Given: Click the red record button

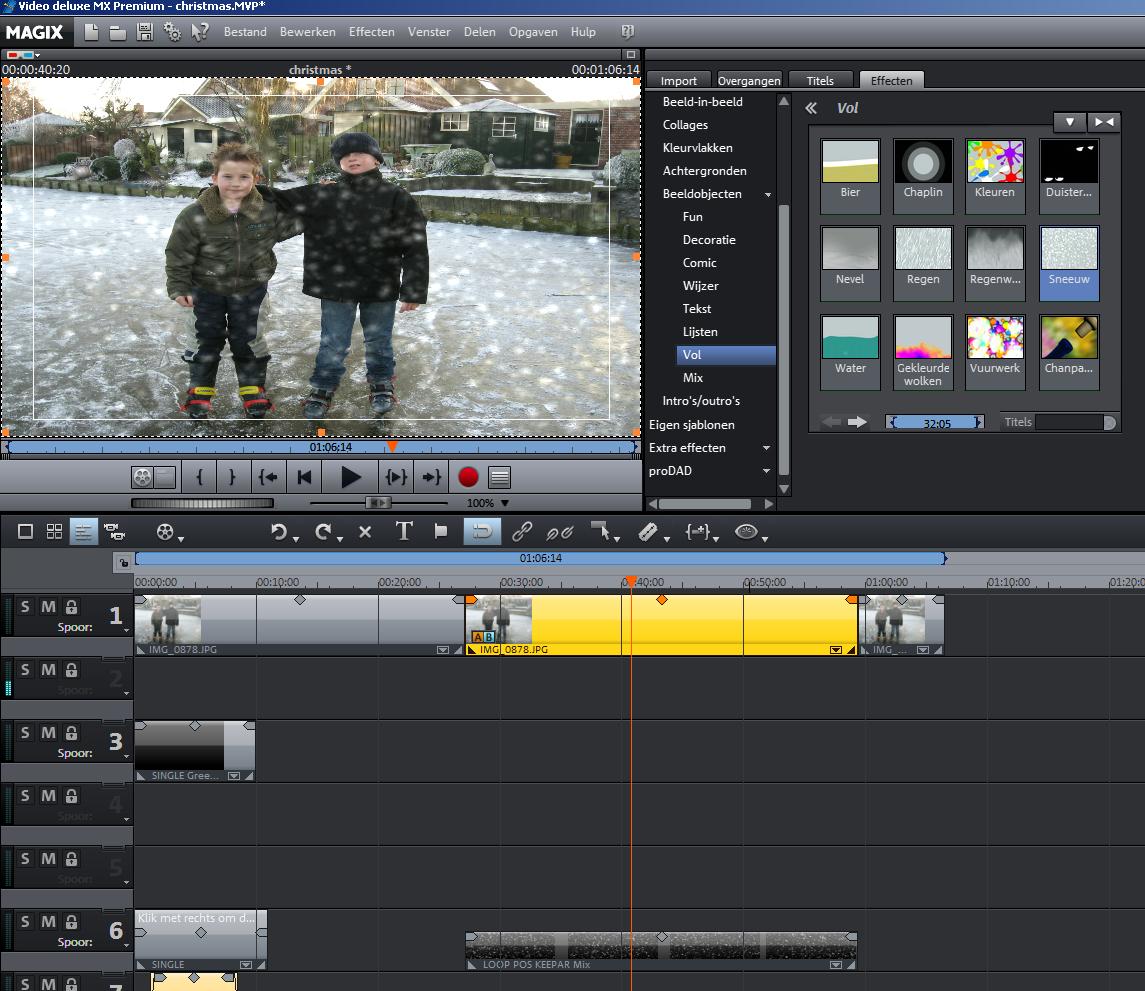Looking at the screenshot, I should click(x=468, y=477).
